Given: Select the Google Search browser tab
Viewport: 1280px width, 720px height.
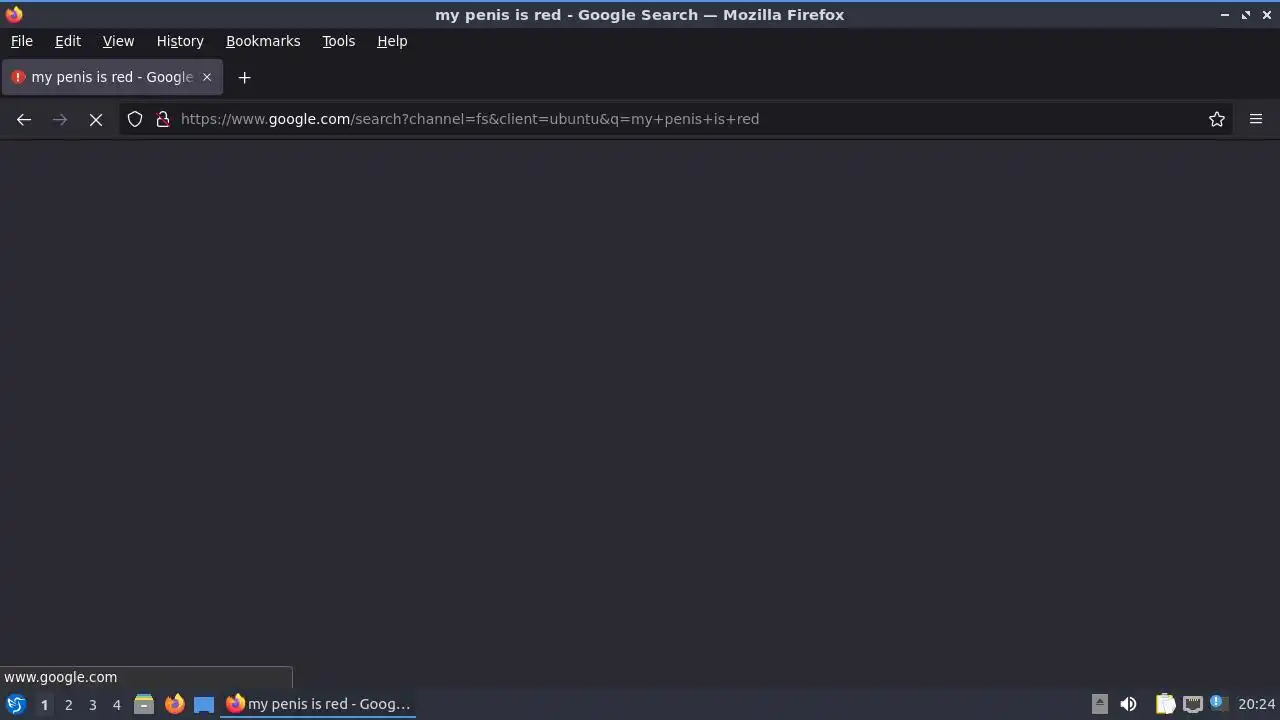Looking at the screenshot, I should [x=112, y=77].
